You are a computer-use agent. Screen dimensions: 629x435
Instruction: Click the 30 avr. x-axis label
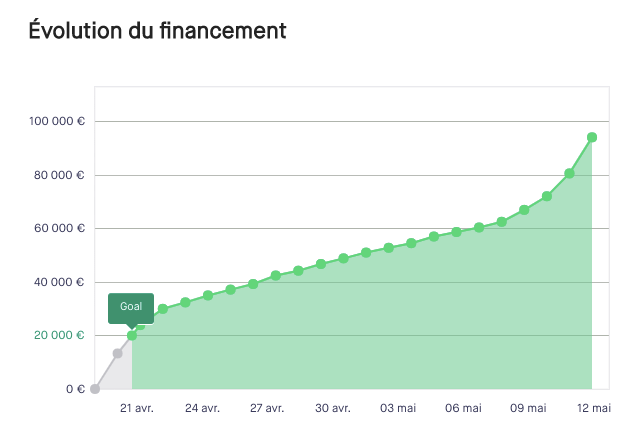pyautogui.click(x=332, y=408)
